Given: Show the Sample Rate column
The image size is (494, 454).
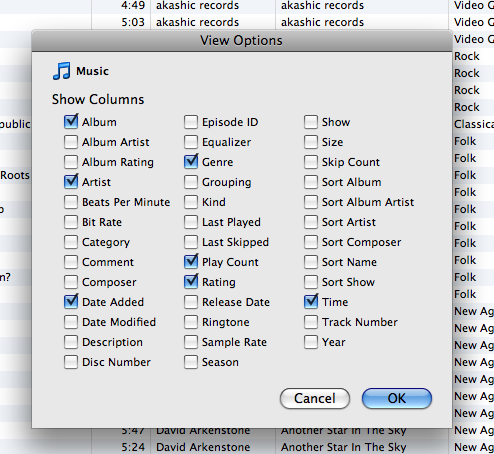Looking at the screenshot, I should 191,342.
